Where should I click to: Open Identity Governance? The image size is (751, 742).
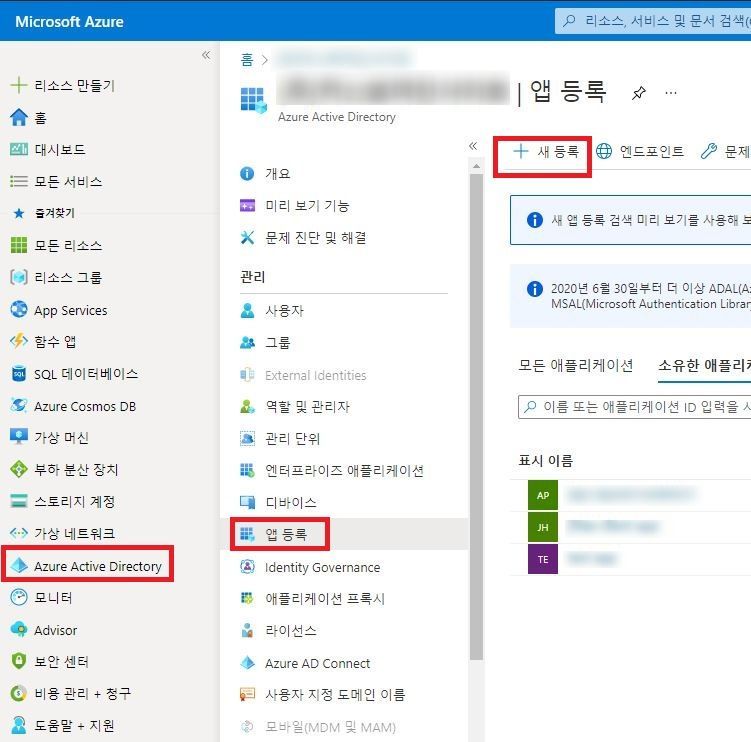pos(310,567)
